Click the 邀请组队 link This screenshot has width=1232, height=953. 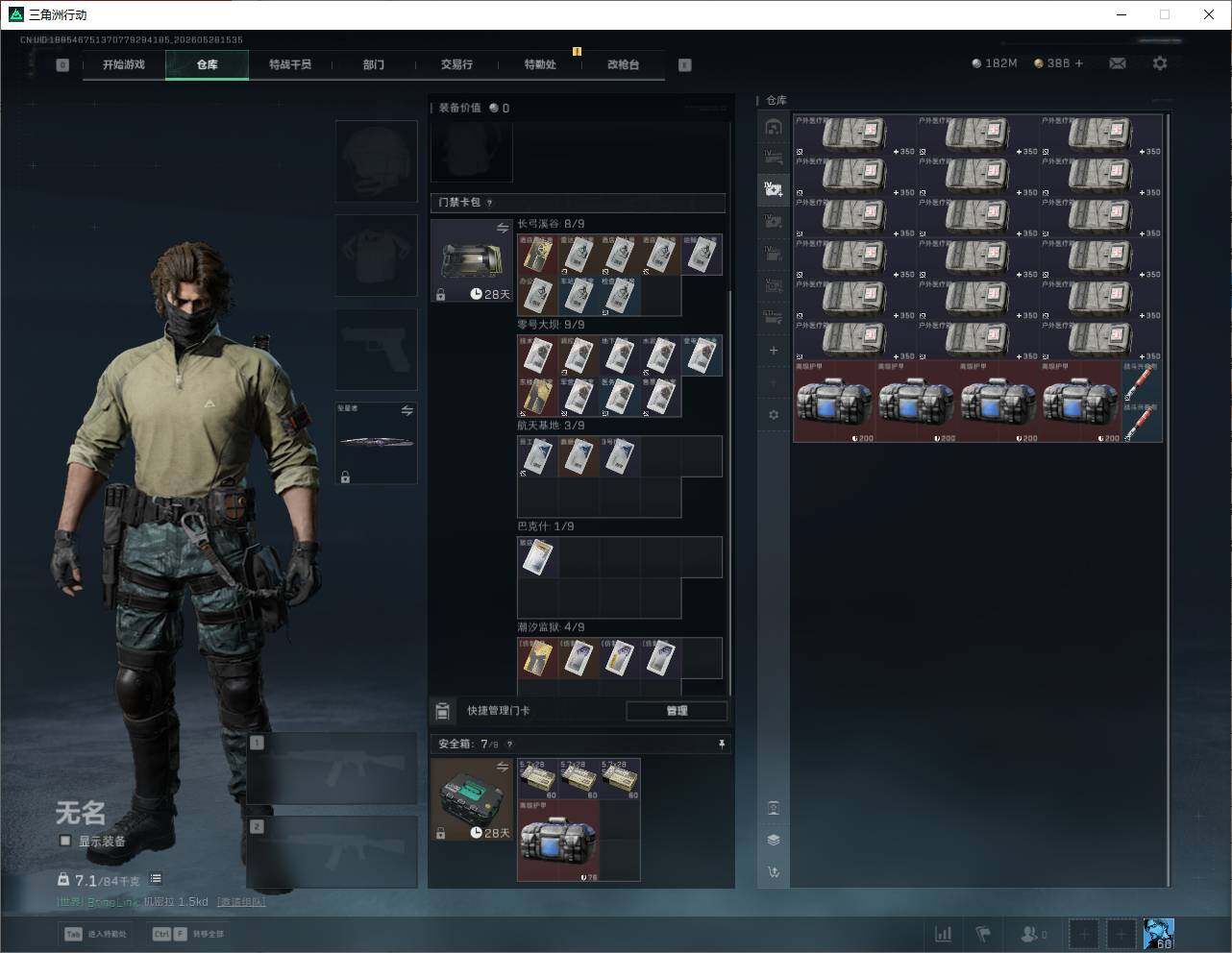[x=241, y=902]
